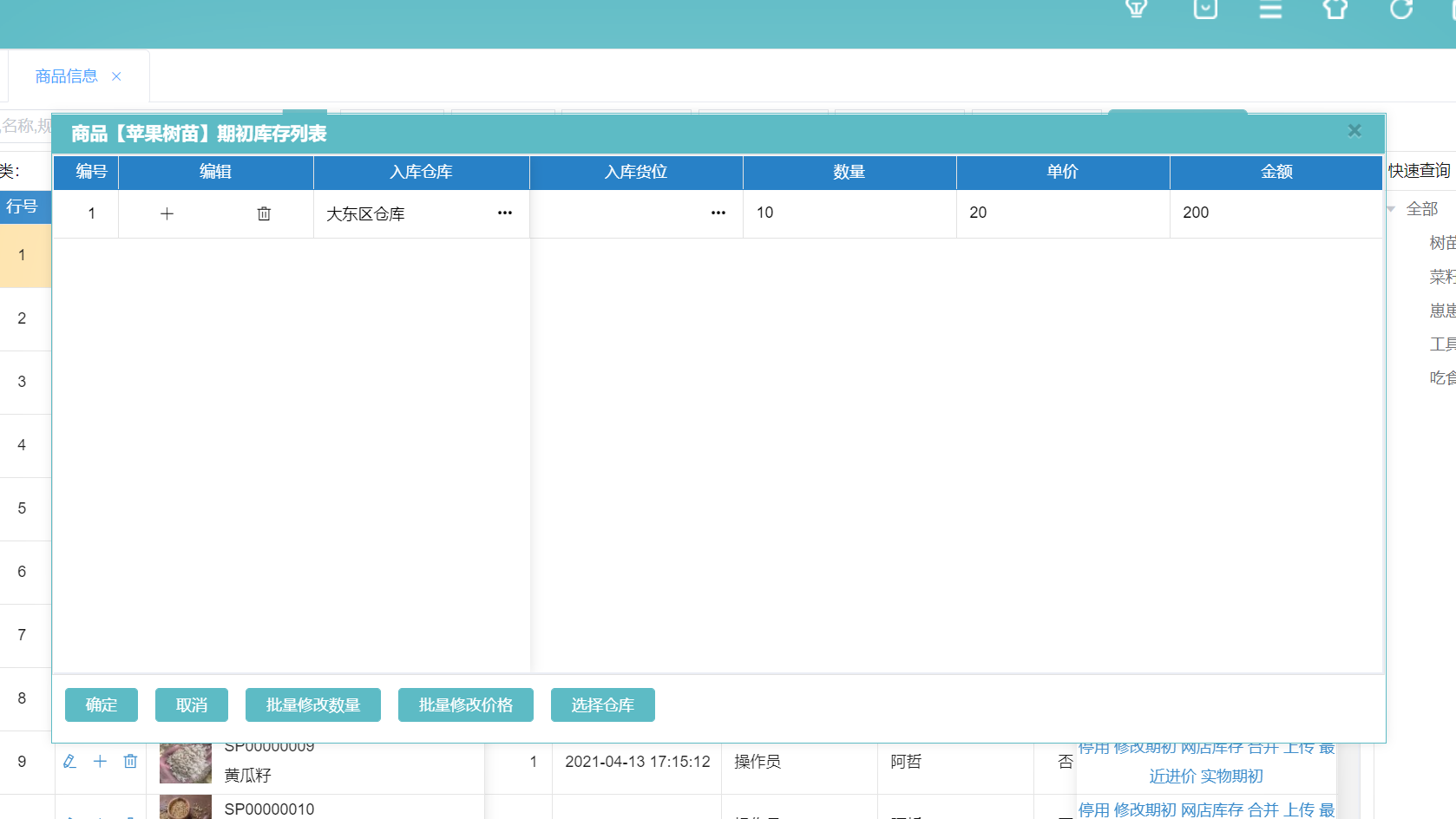Cancel with the 取消 button

(x=192, y=705)
